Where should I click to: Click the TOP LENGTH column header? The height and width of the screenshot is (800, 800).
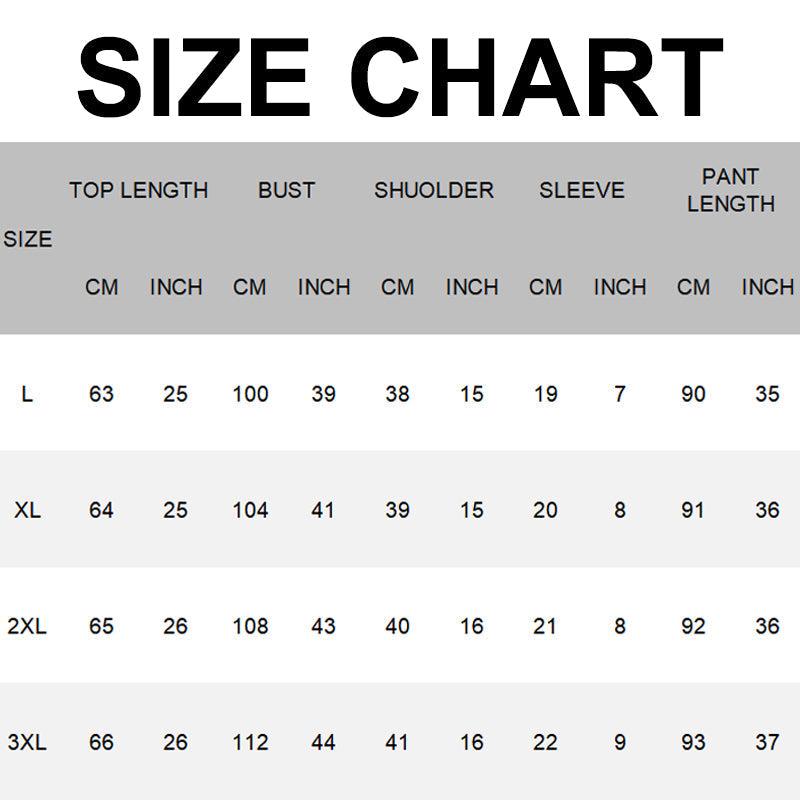tap(138, 190)
